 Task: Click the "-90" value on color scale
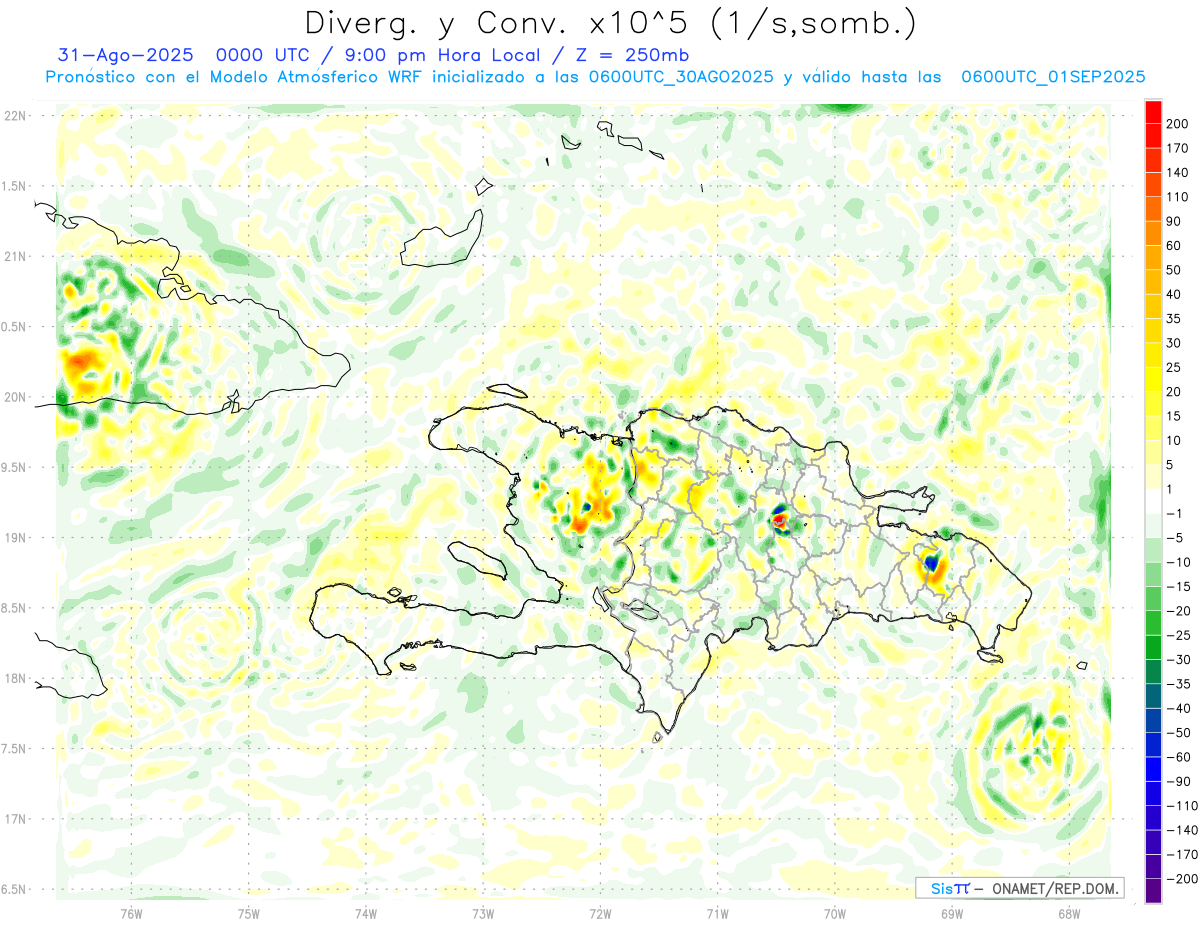(1177, 782)
